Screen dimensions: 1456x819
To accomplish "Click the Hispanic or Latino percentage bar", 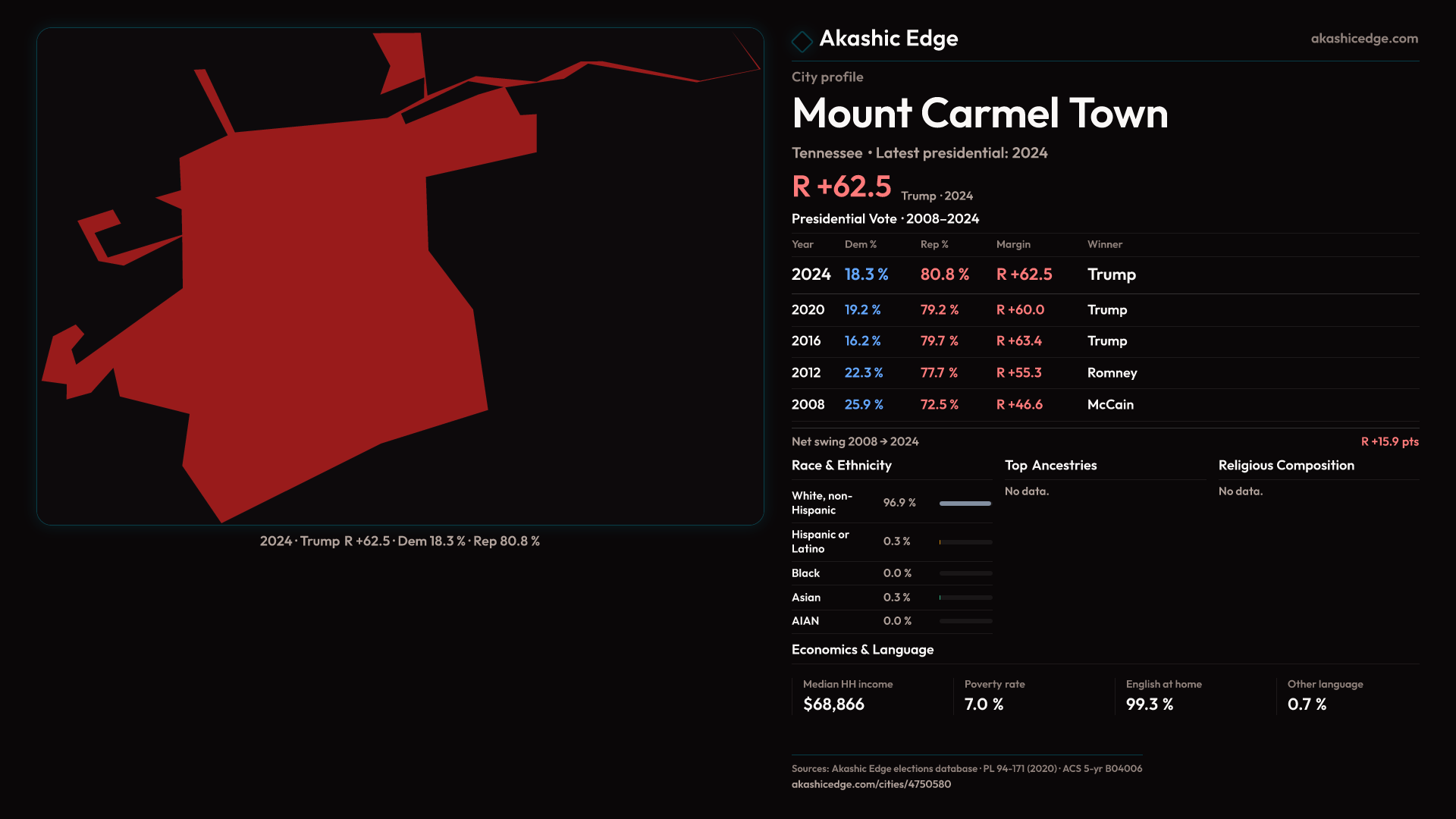I will 965,542.
